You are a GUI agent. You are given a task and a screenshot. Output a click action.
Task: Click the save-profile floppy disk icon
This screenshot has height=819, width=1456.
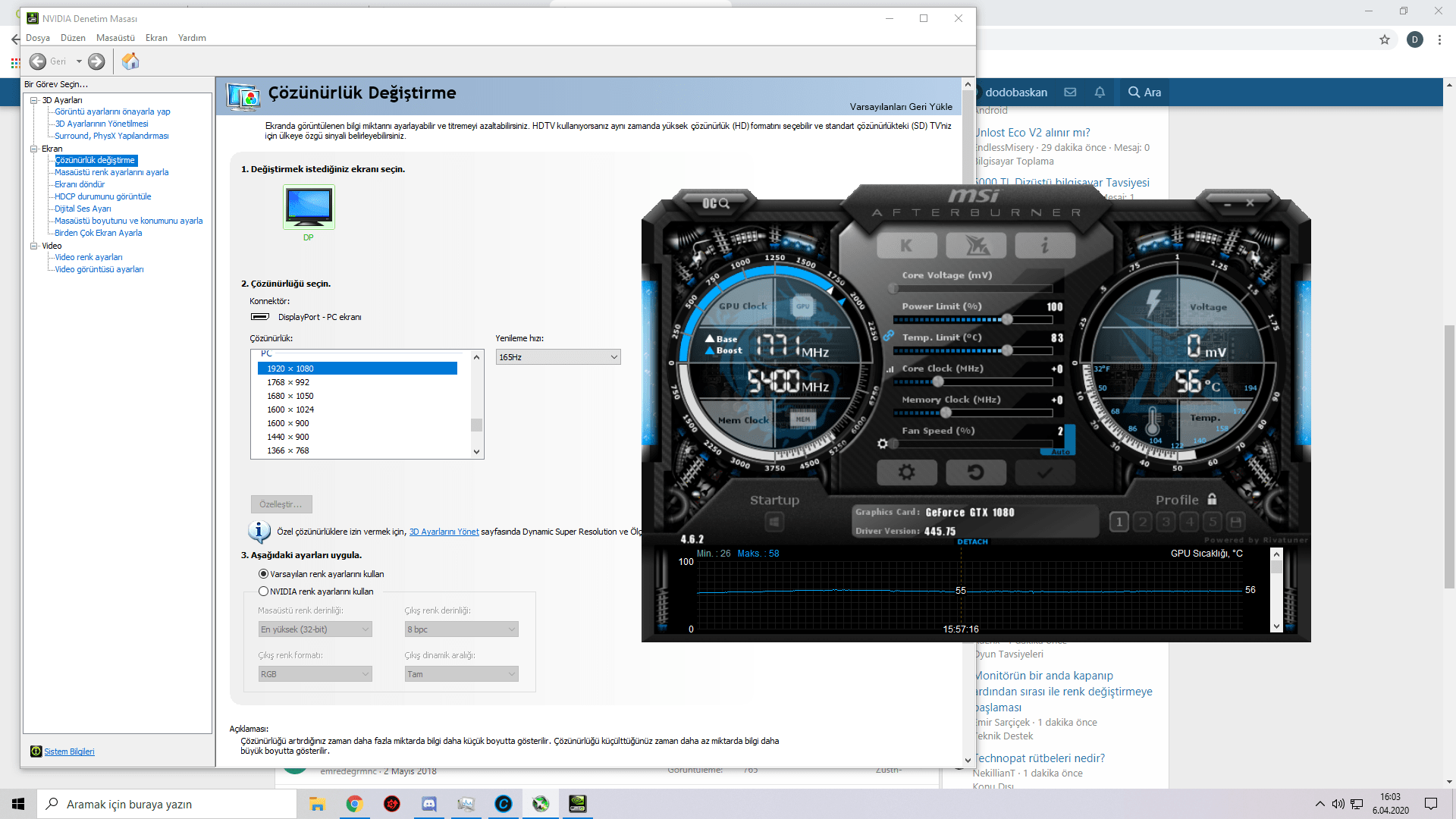click(x=1235, y=522)
